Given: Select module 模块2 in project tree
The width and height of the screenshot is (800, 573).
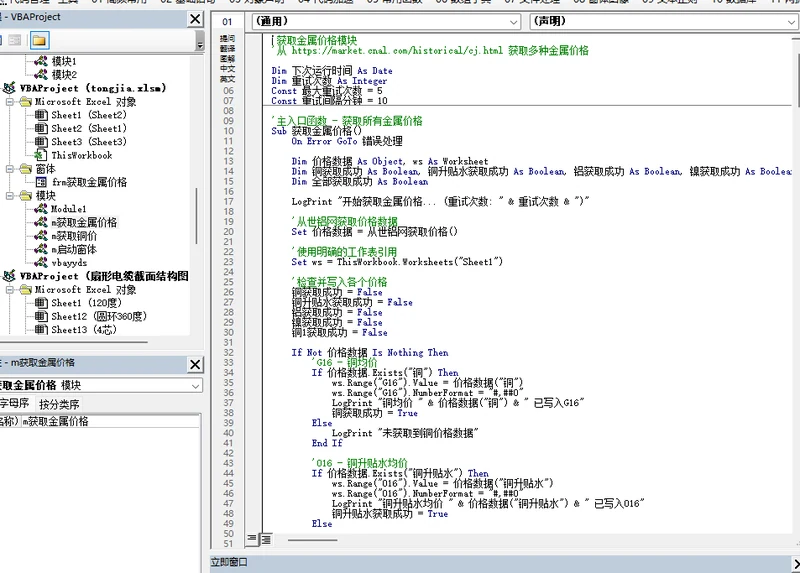Looking at the screenshot, I should click(x=55, y=74).
